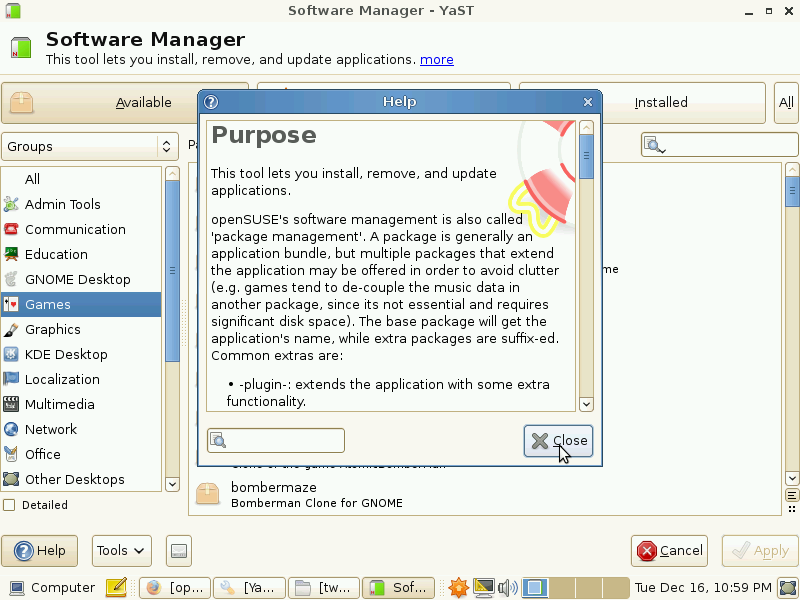Click the question mark icon in Help titlebar
The width and height of the screenshot is (800, 600).
[x=211, y=102]
